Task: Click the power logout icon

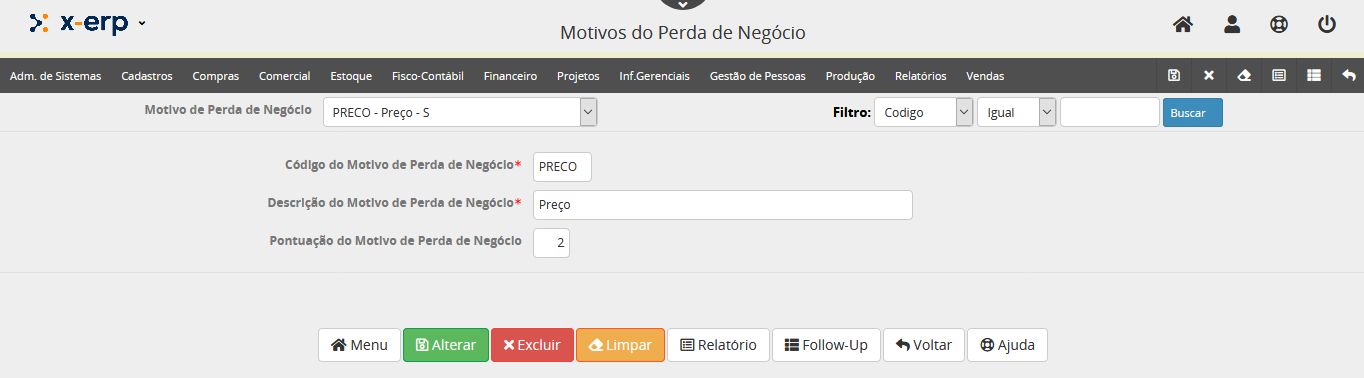Action: click(x=1327, y=25)
